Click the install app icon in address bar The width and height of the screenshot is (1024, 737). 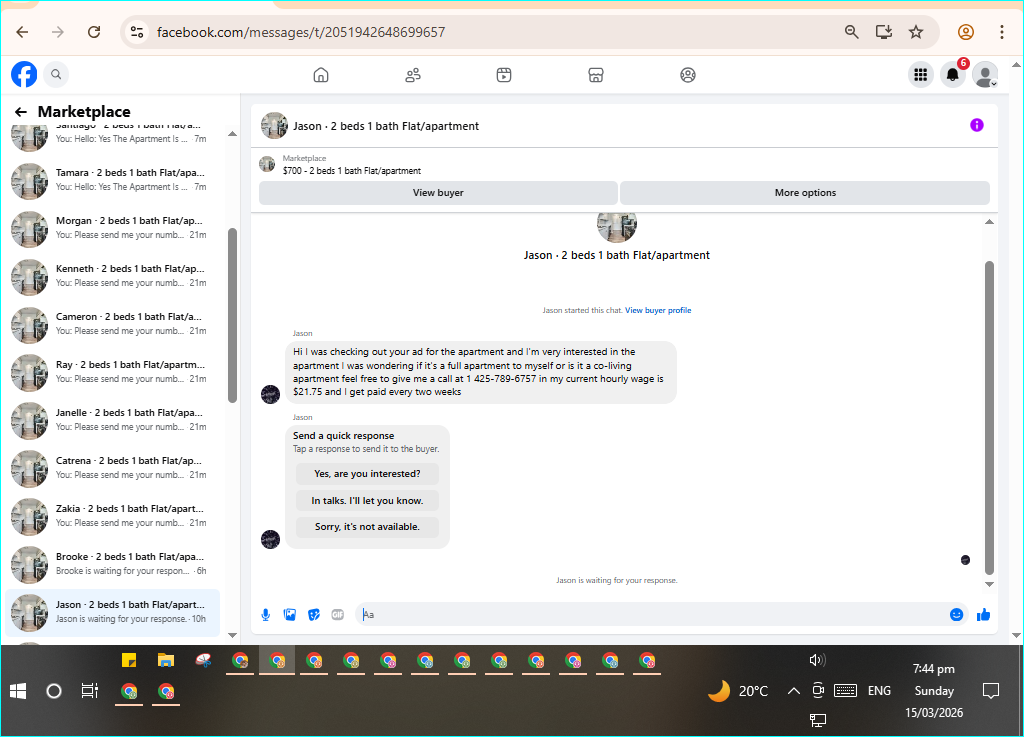click(x=884, y=32)
